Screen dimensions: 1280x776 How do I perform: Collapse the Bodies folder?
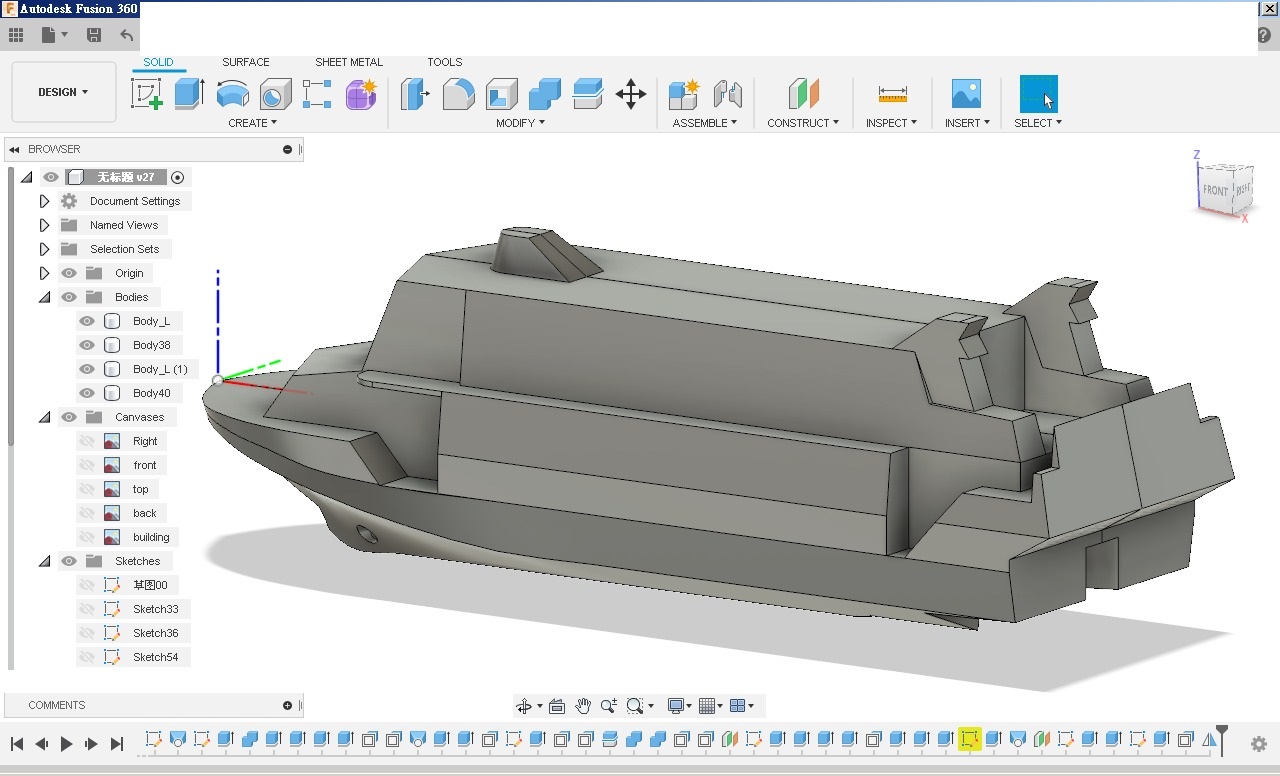44,297
